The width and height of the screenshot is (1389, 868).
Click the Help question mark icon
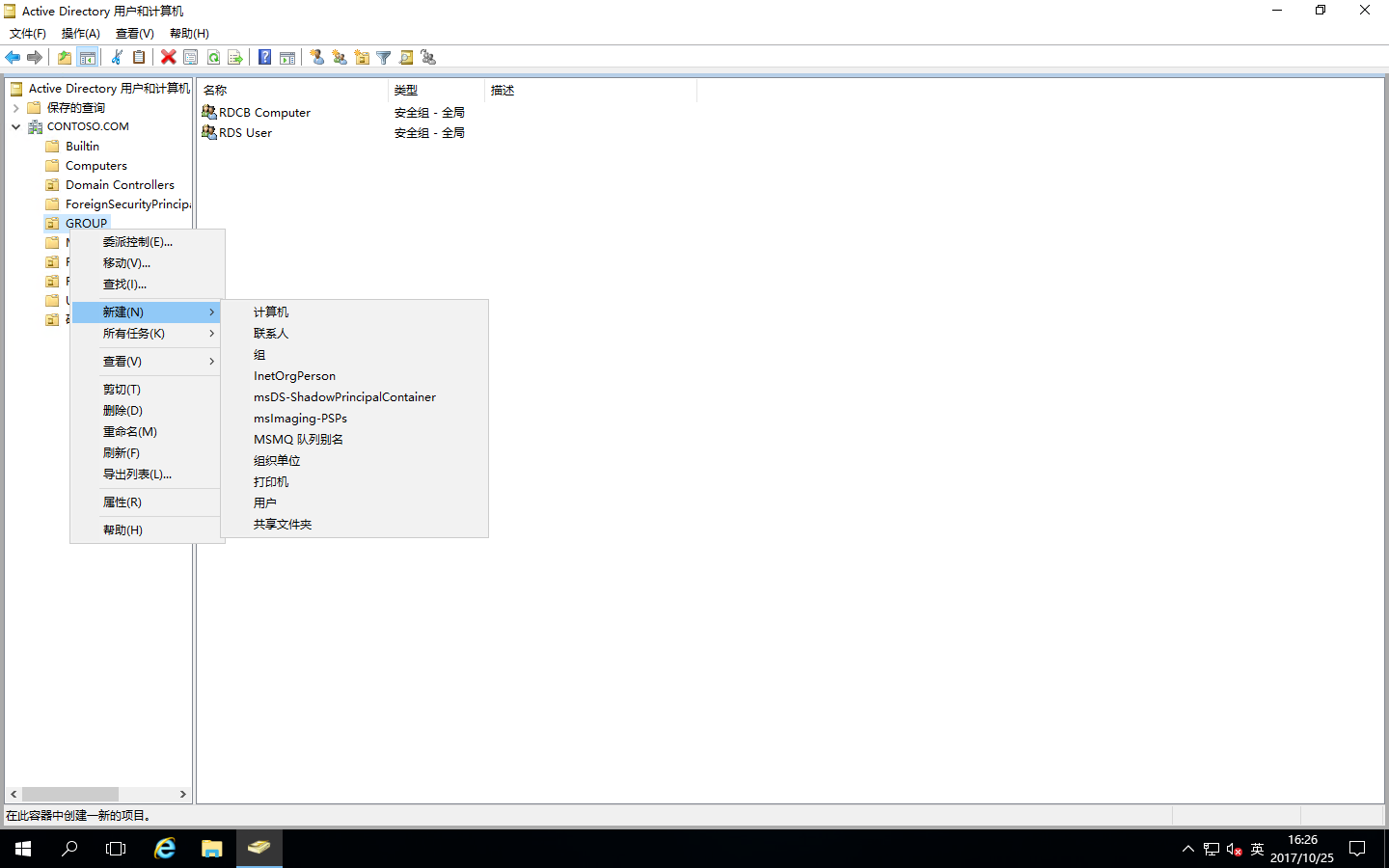pyautogui.click(x=265, y=58)
